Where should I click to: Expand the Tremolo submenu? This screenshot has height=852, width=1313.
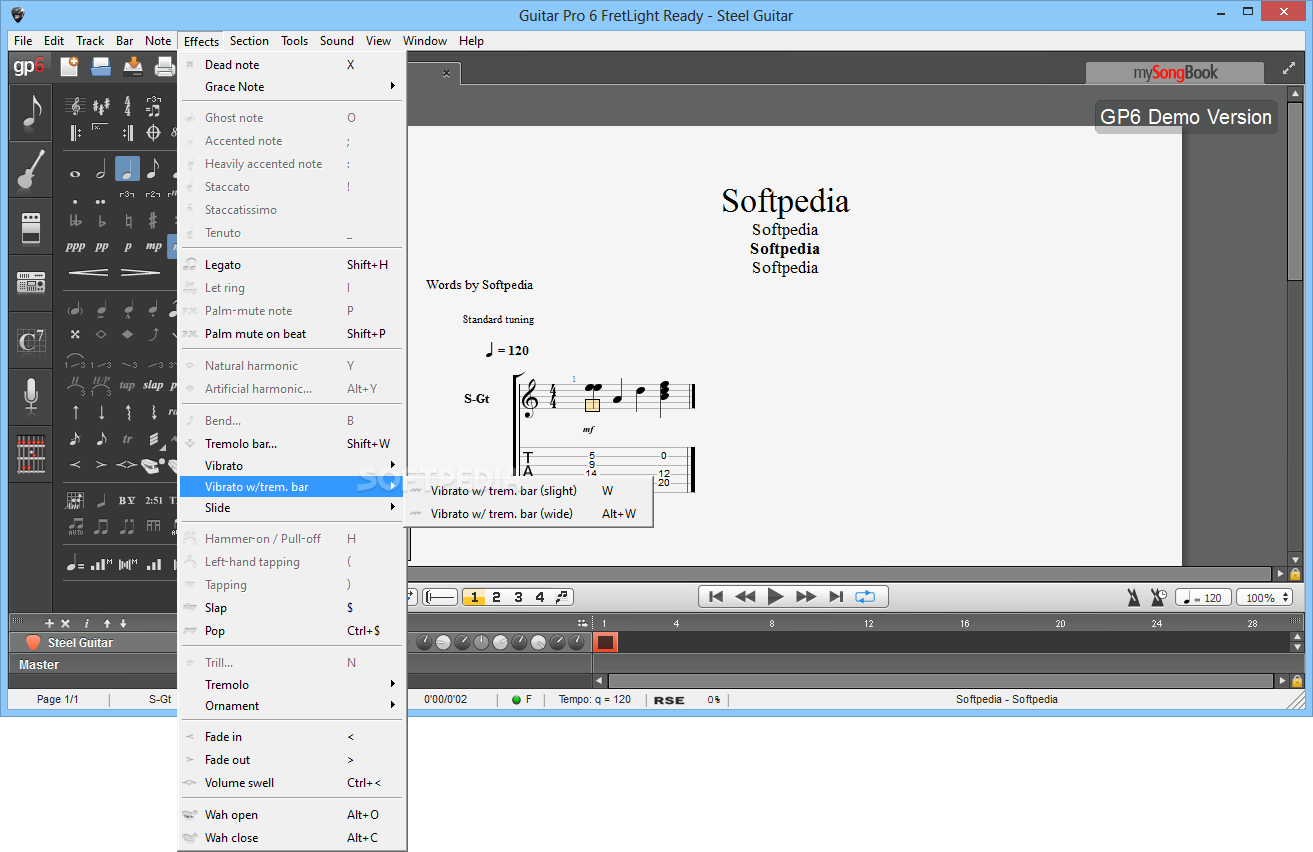292,685
